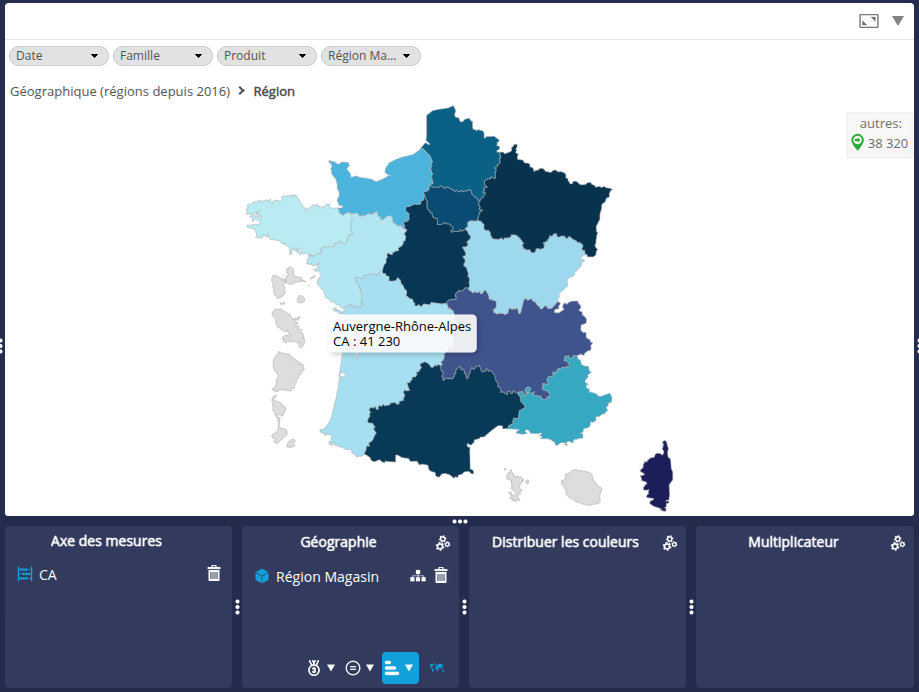Open the filter arrow at top right corner

point(898,19)
